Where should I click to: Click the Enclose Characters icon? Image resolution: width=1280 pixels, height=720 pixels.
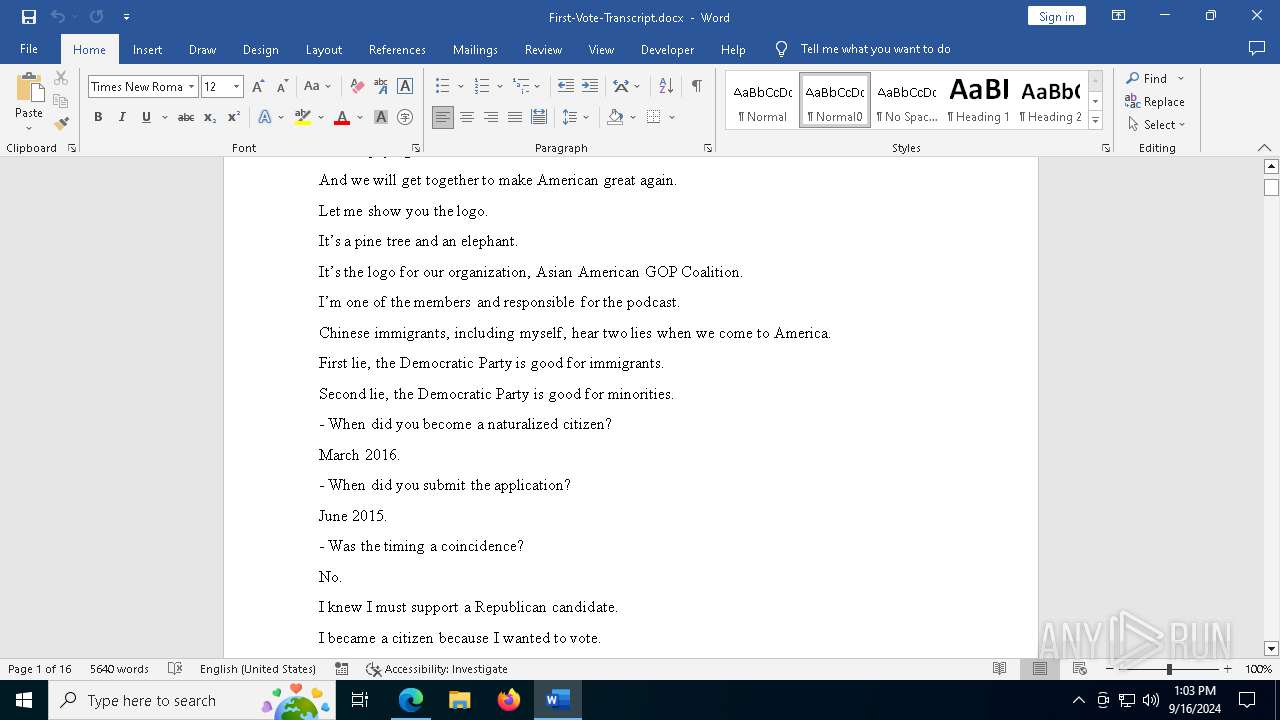pyautogui.click(x=405, y=117)
